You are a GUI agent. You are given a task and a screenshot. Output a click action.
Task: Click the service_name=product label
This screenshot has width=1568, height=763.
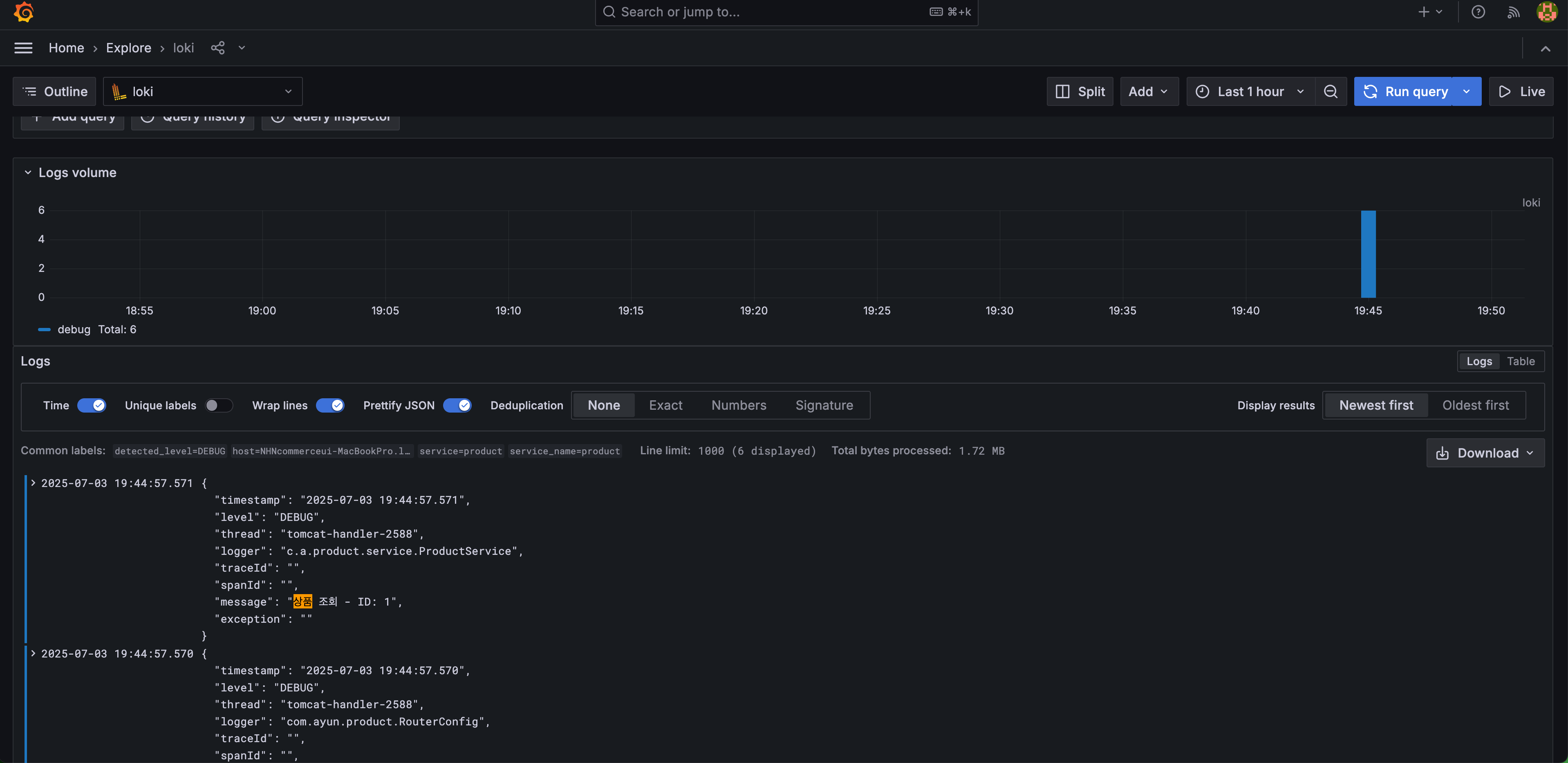[x=565, y=451]
